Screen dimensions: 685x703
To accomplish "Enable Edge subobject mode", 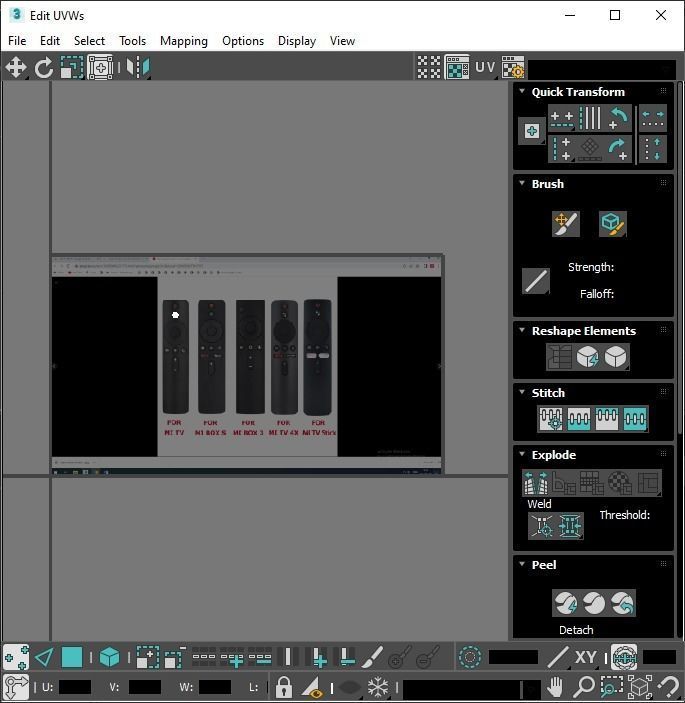I will (44, 657).
